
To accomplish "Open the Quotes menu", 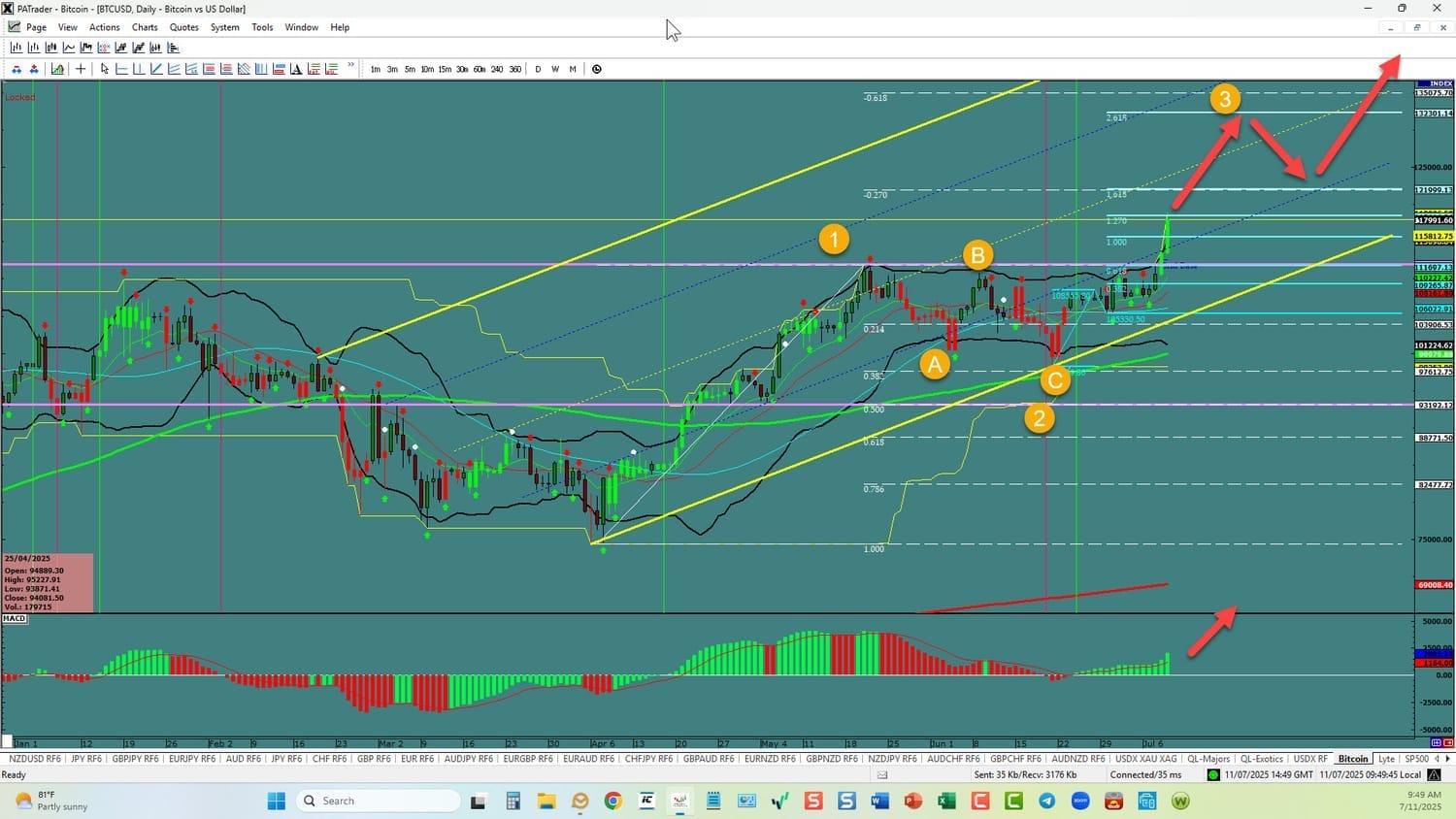I will tap(184, 27).
